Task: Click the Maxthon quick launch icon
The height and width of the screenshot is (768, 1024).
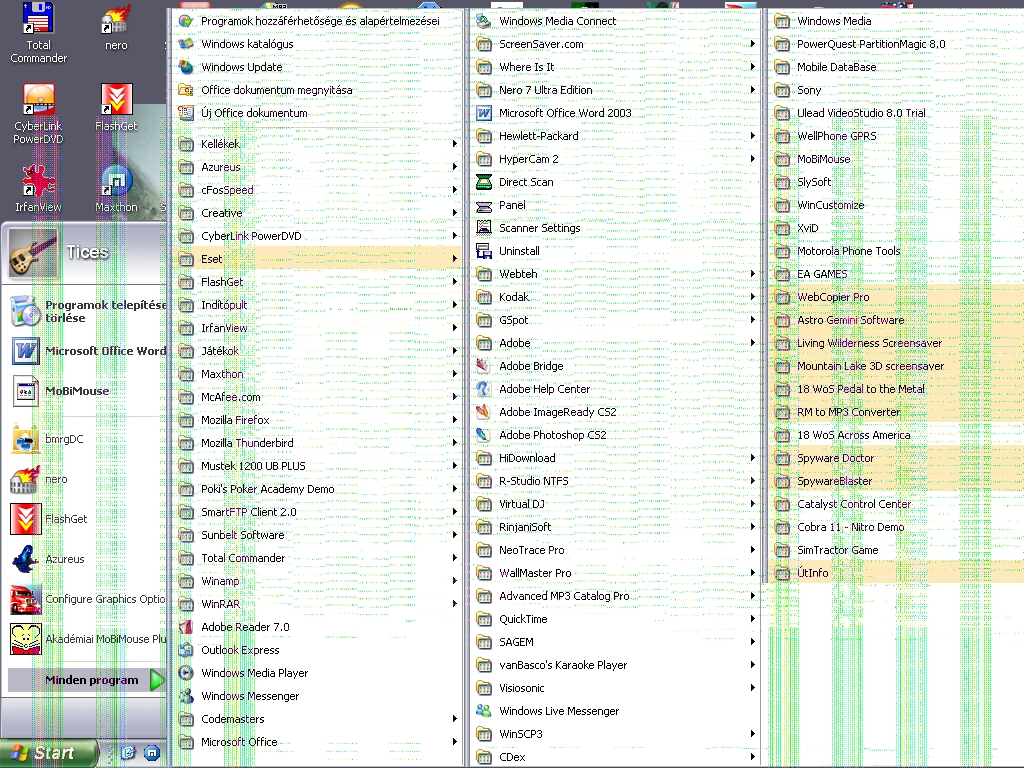Action: (152, 753)
